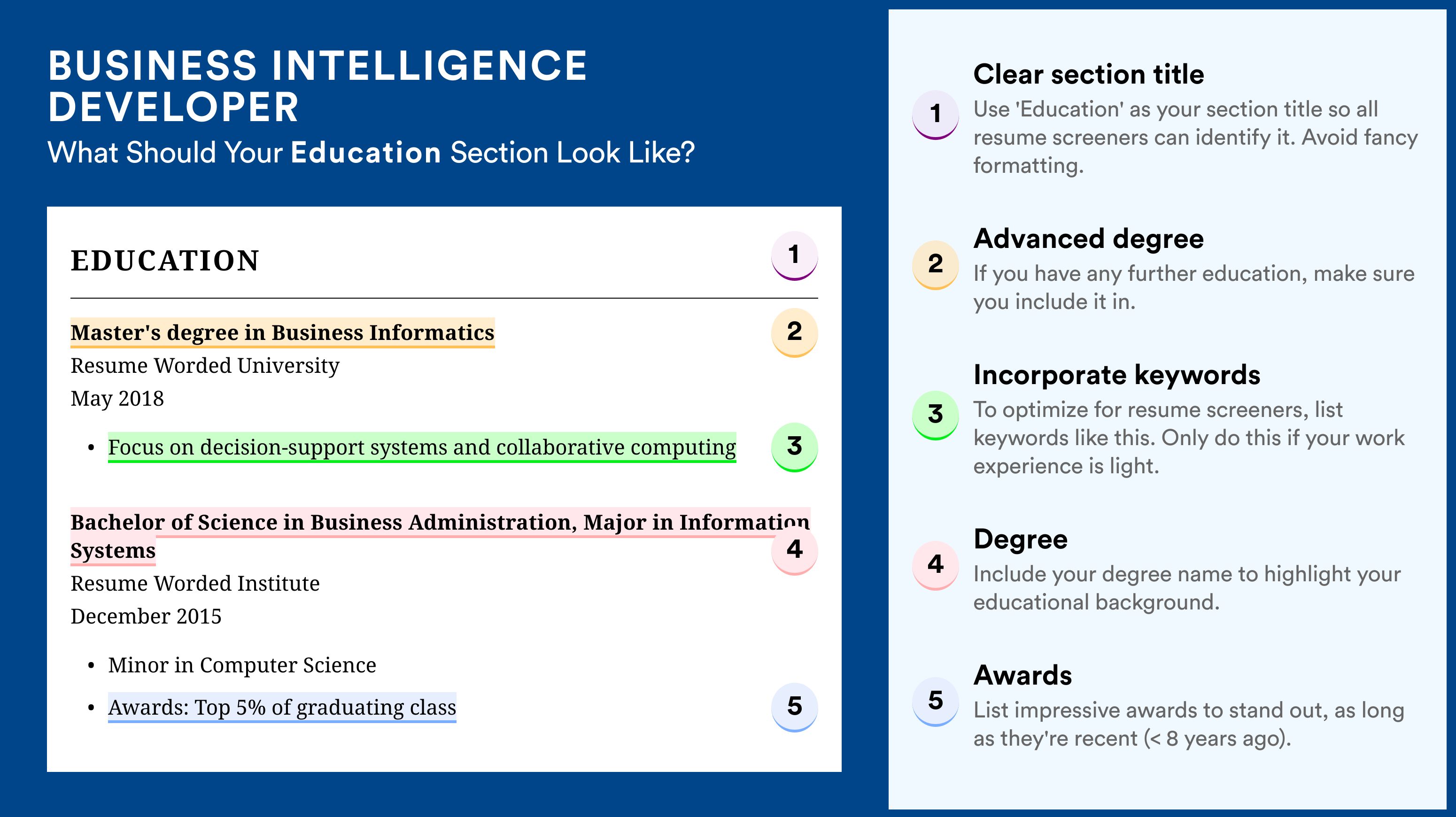Click the orange number 2 badge beside Master's degree
1456x817 pixels.
[794, 332]
